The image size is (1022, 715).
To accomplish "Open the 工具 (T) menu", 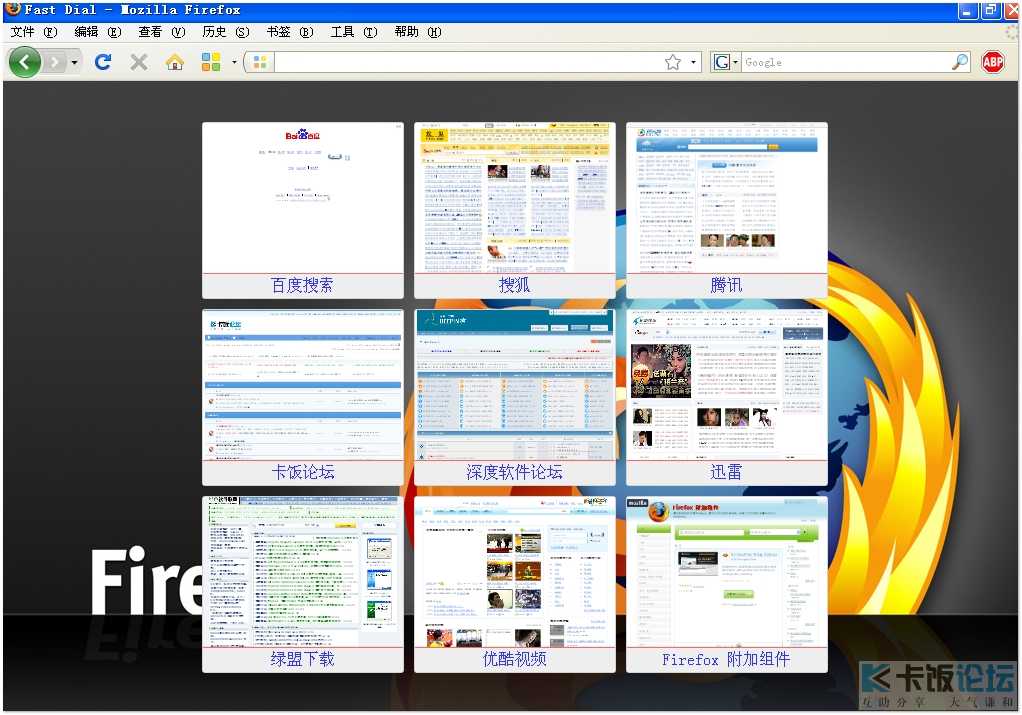I will [354, 32].
